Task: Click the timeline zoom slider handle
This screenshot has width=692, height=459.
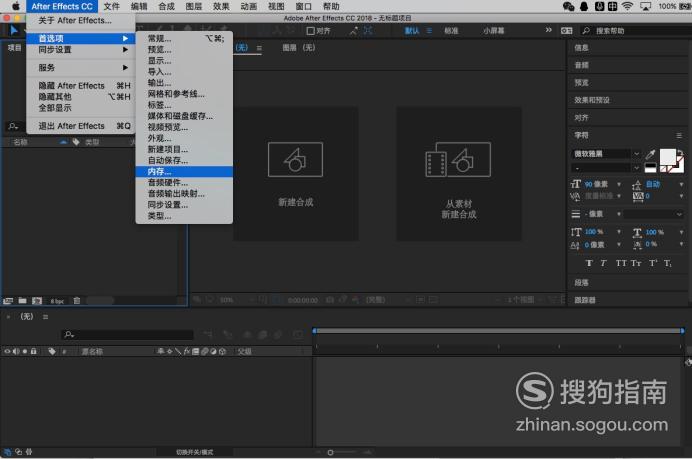Action: (x=330, y=452)
